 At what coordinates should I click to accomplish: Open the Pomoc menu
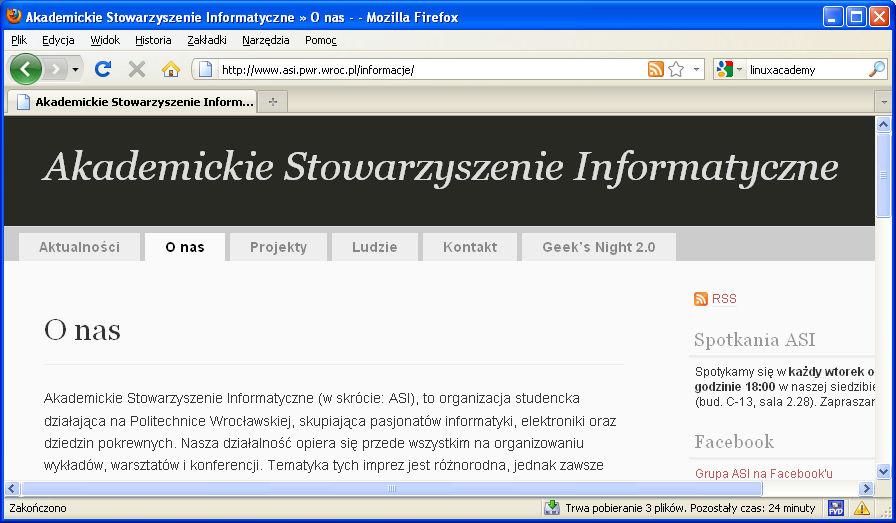[x=321, y=40]
